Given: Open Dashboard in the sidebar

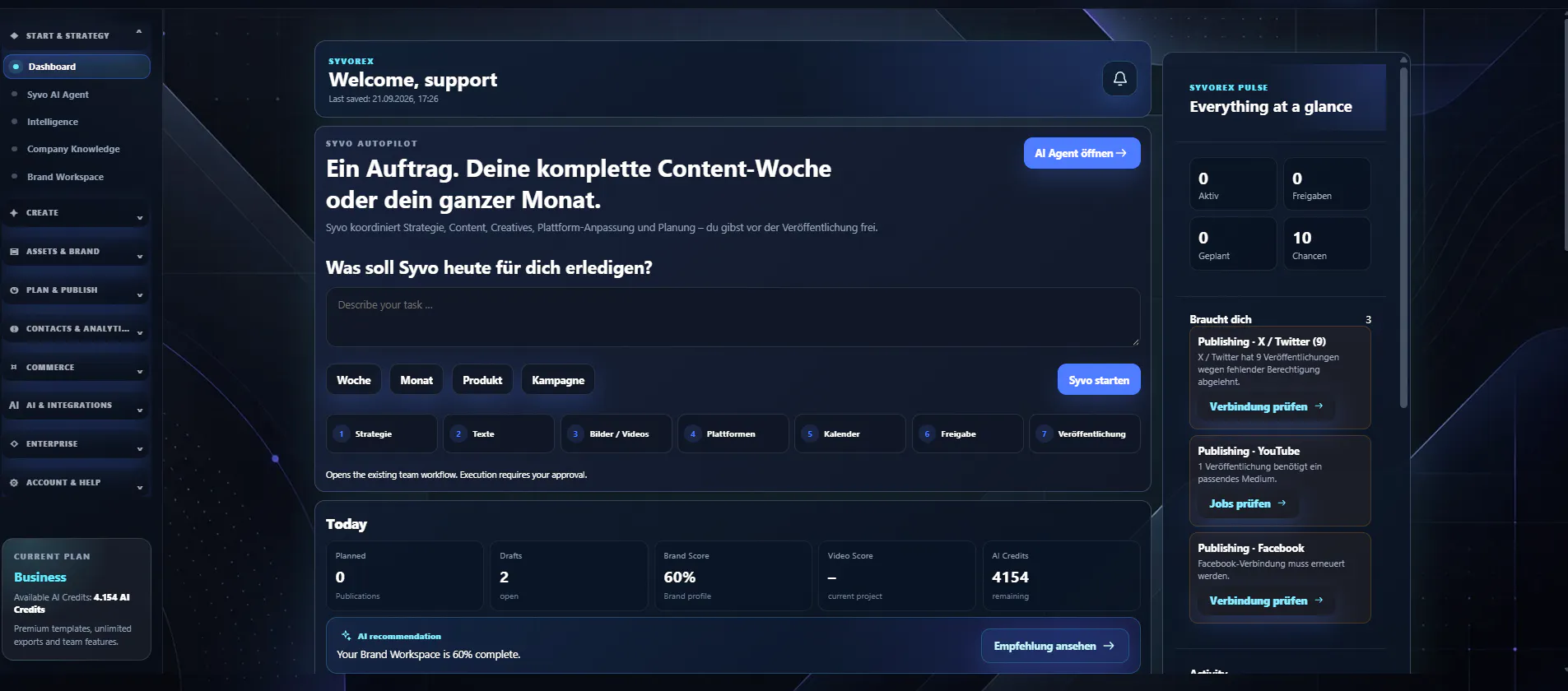Looking at the screenshot, I should pos(77,67).
